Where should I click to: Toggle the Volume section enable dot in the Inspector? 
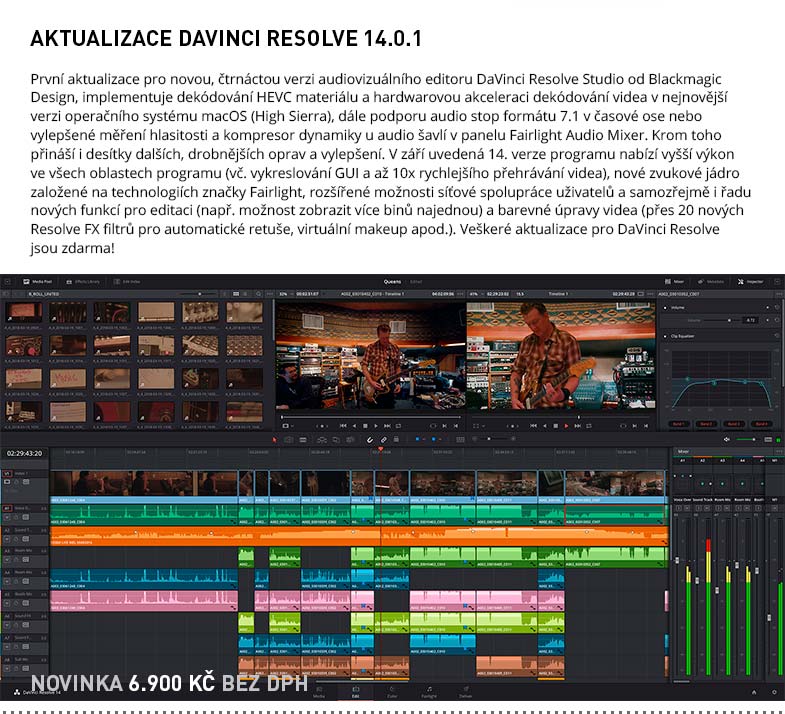coord(665,308)
